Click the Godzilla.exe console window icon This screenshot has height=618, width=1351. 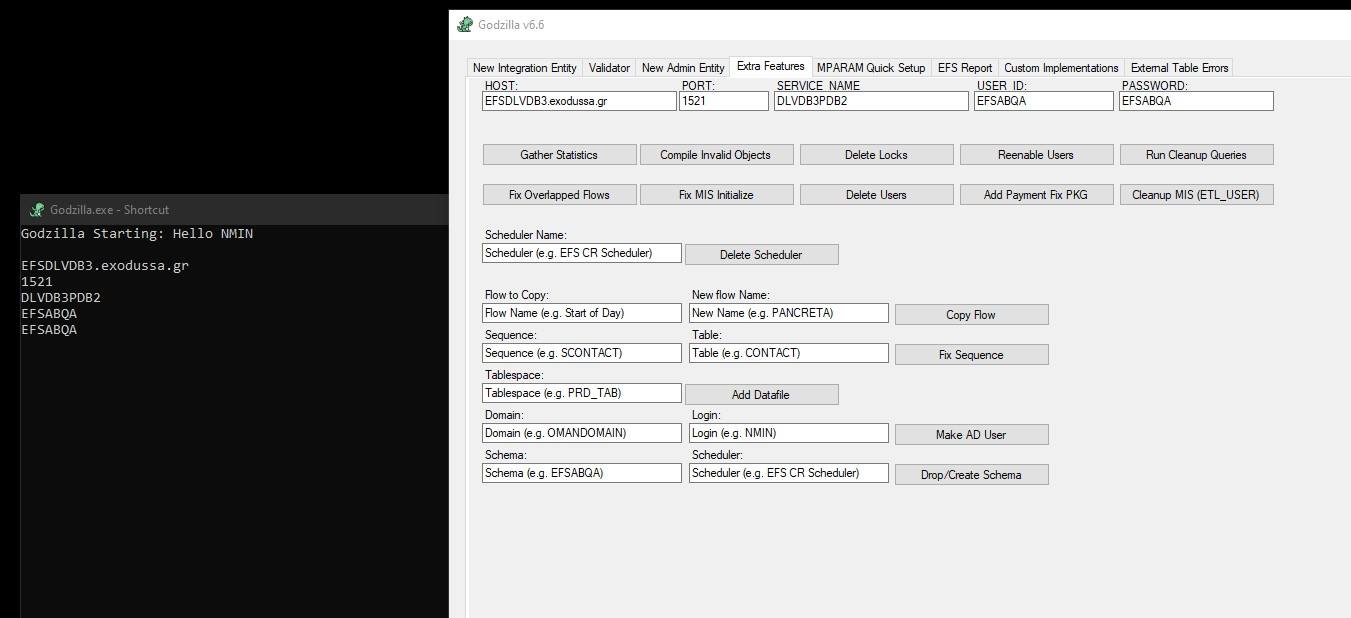[x=37, y=210]
